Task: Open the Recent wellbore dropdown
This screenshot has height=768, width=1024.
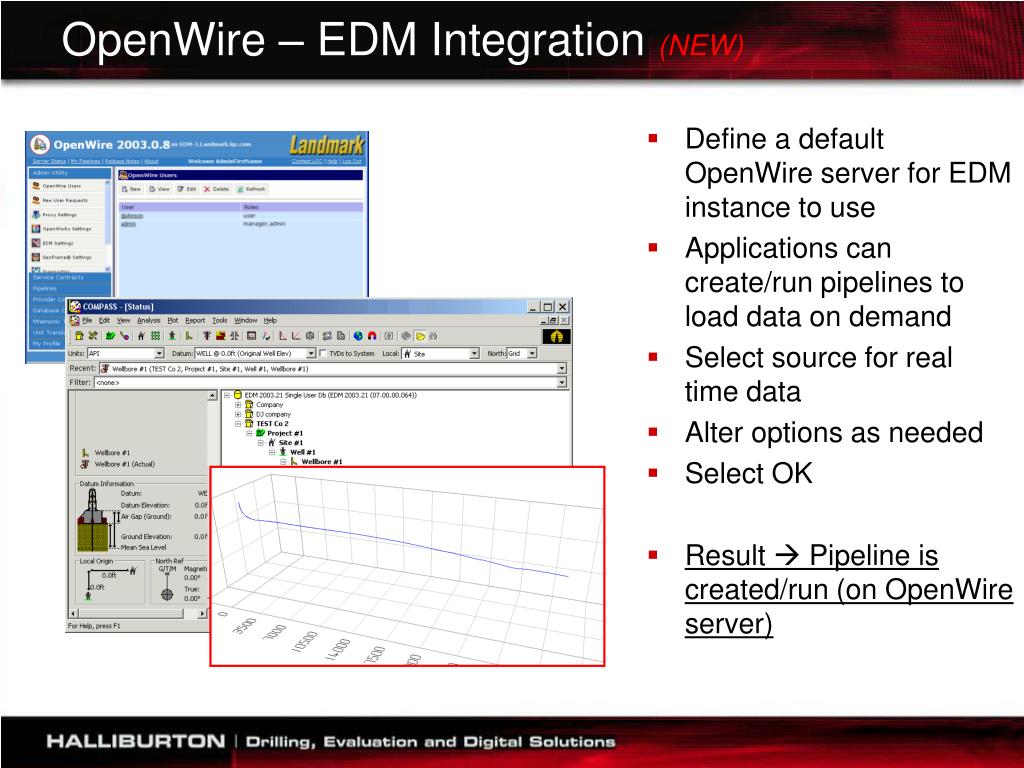Action: point(562,369)
